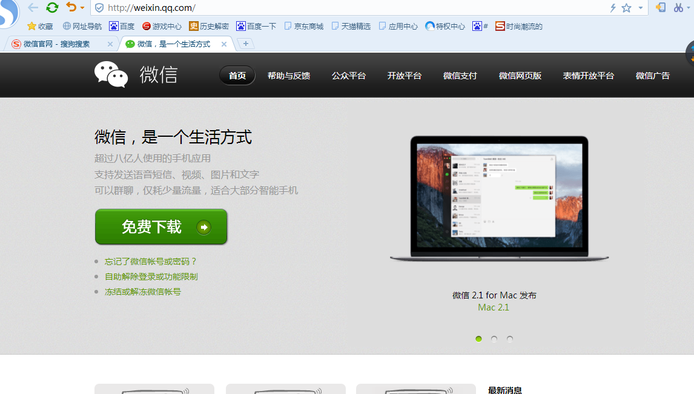Image resolution: width=694 pixels, height=394 pixels.
Task: Open the 特权中心 bookmark
Action: pyautogui.click(x=445, y=27)
